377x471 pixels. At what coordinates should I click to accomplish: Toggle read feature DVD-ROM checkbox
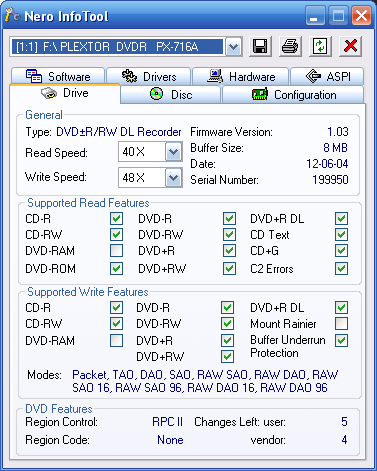pos(116,268)
